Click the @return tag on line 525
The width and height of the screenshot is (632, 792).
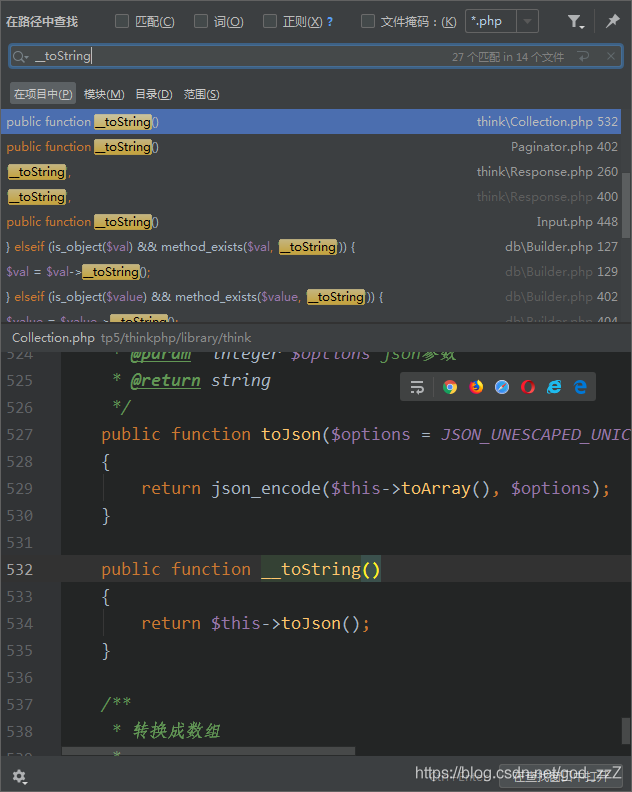[x=166, y=381]
